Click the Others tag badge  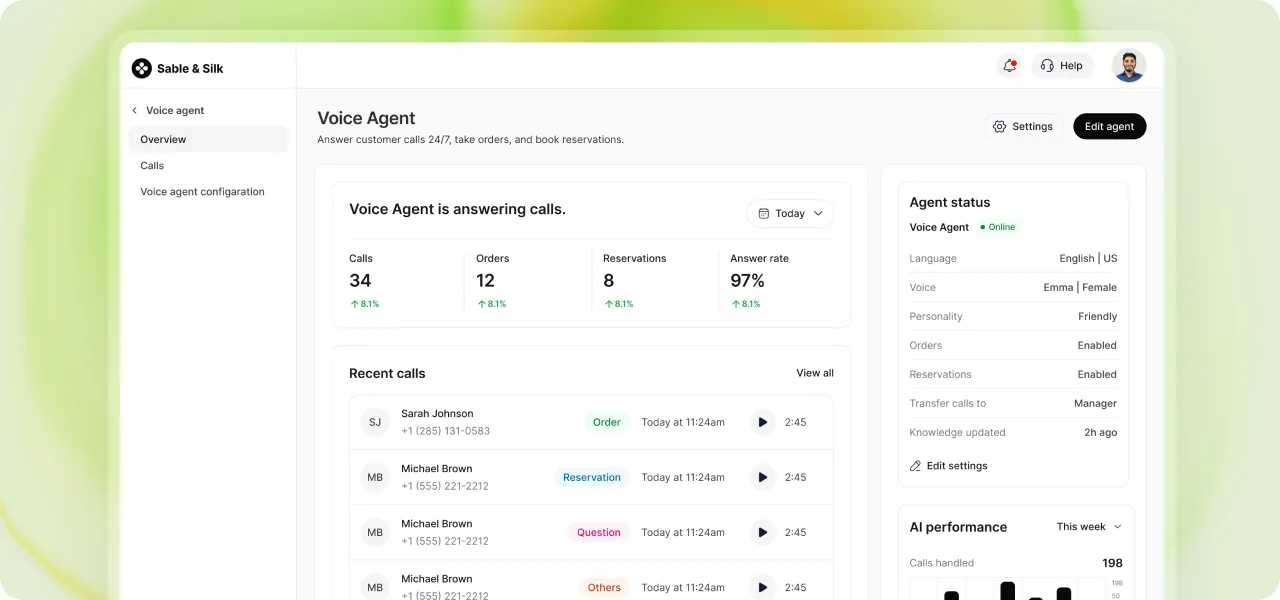tap(604, 587)
